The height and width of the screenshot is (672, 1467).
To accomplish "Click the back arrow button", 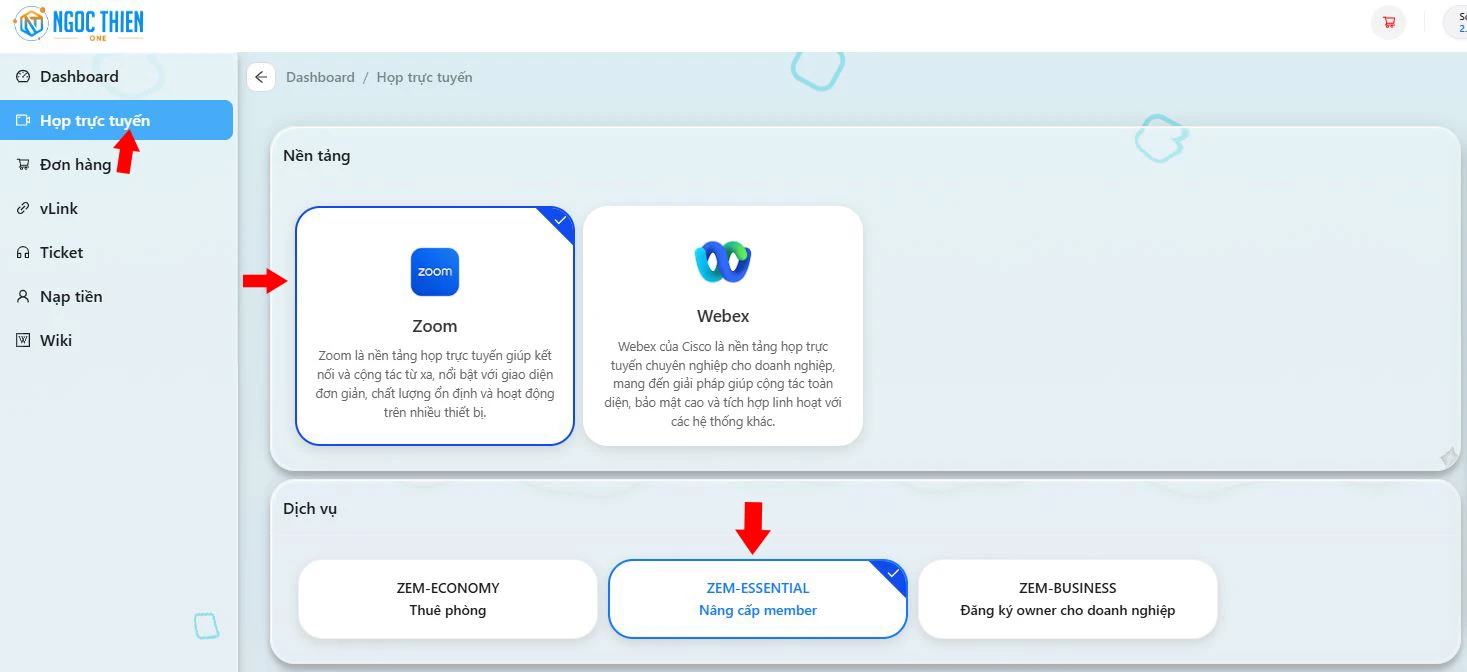I will (261, 77).
